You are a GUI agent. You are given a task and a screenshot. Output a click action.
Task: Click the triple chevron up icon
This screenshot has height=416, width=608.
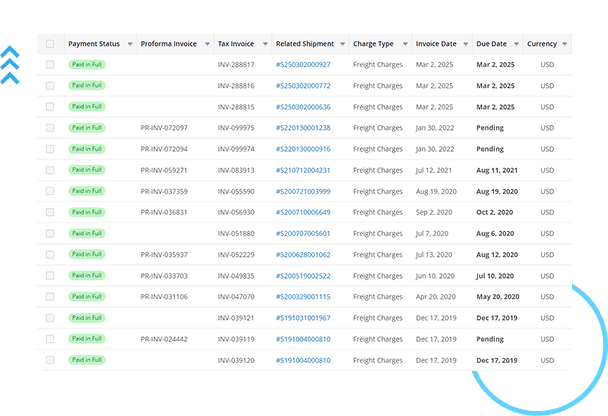coord(13,65)
